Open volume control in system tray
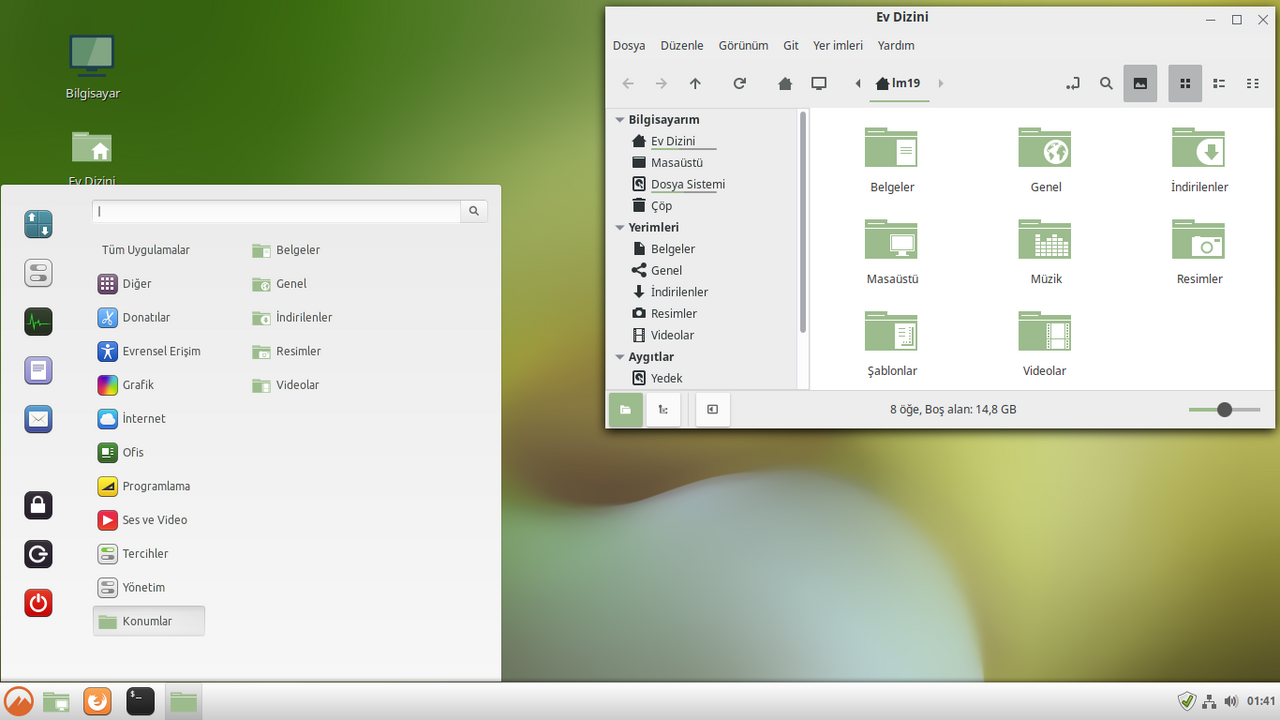 pos(1231,702)
